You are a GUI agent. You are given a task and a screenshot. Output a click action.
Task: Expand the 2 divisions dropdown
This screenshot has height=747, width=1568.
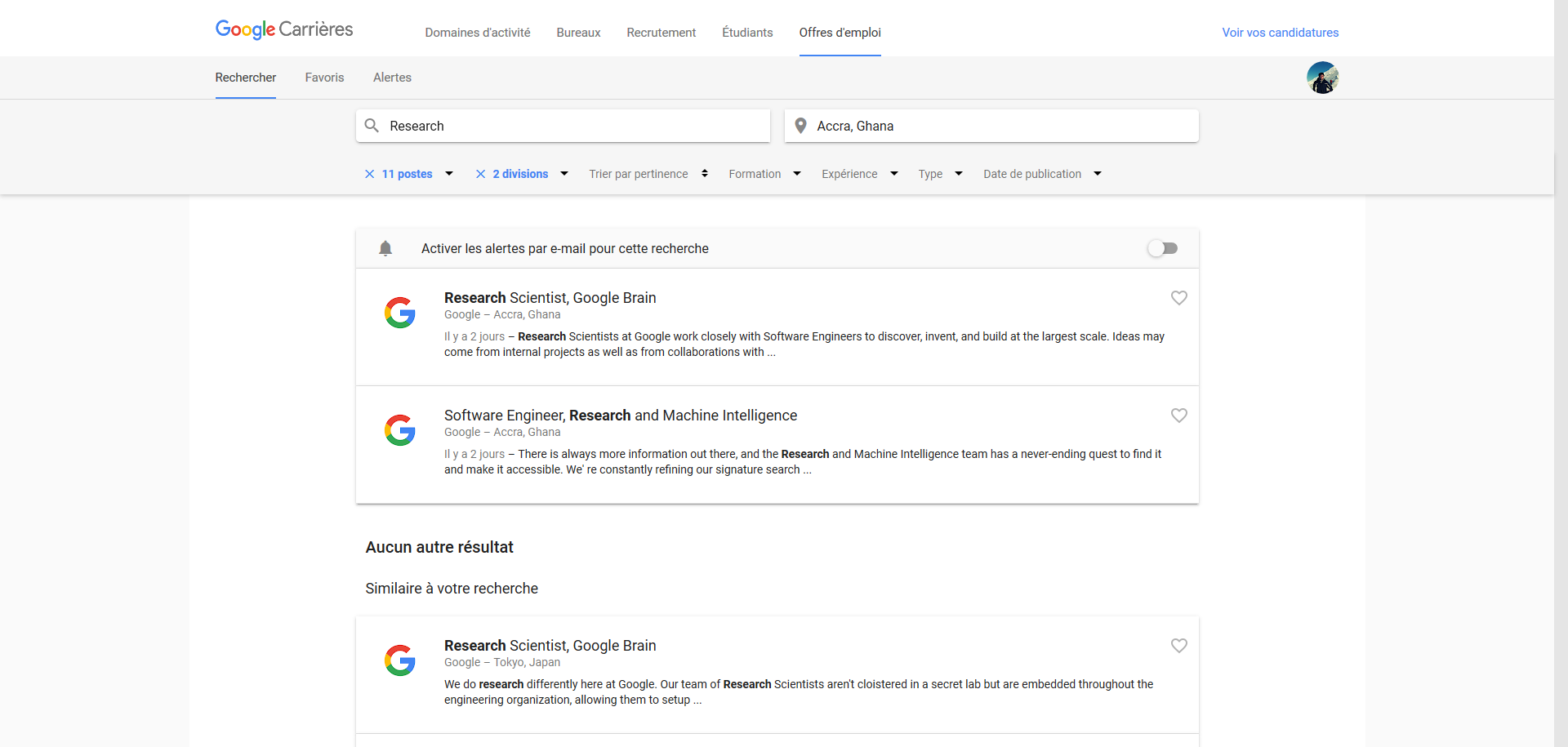pos(564,174)
